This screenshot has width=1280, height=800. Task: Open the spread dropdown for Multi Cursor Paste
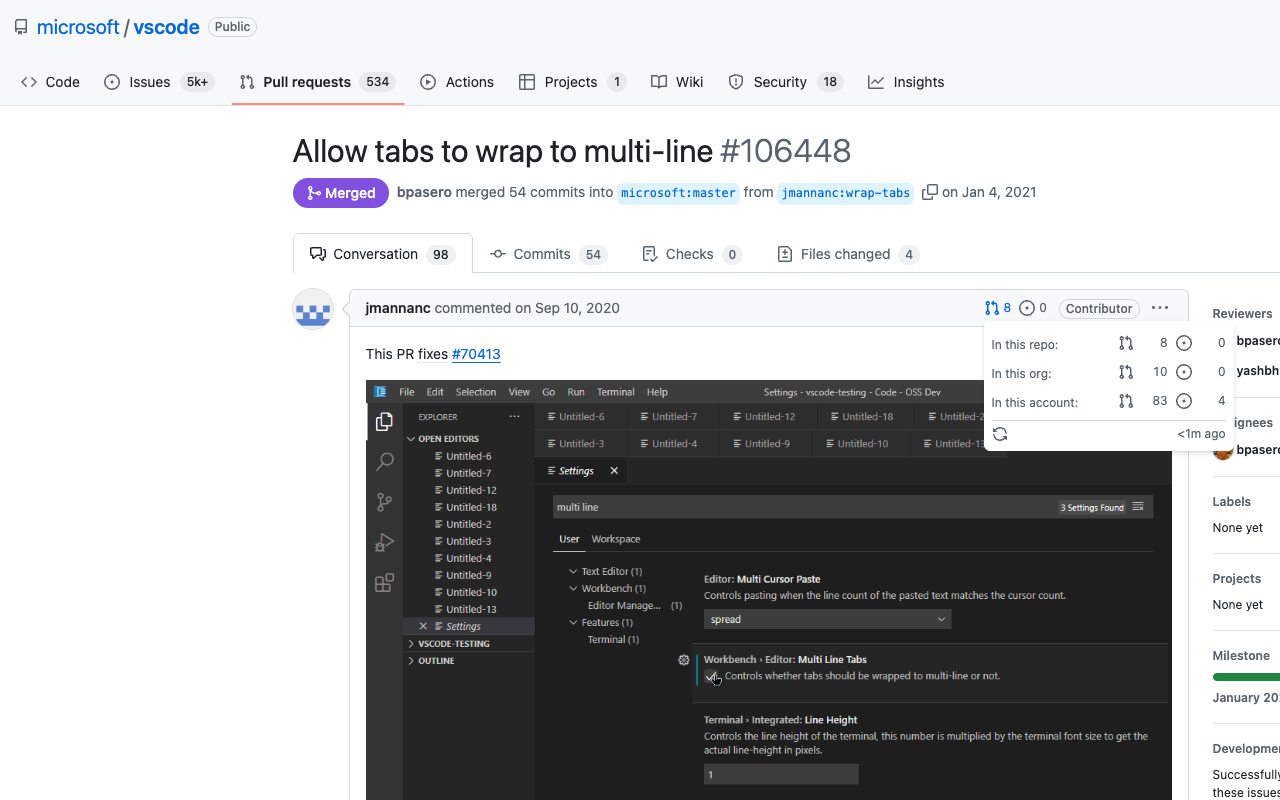939,618
